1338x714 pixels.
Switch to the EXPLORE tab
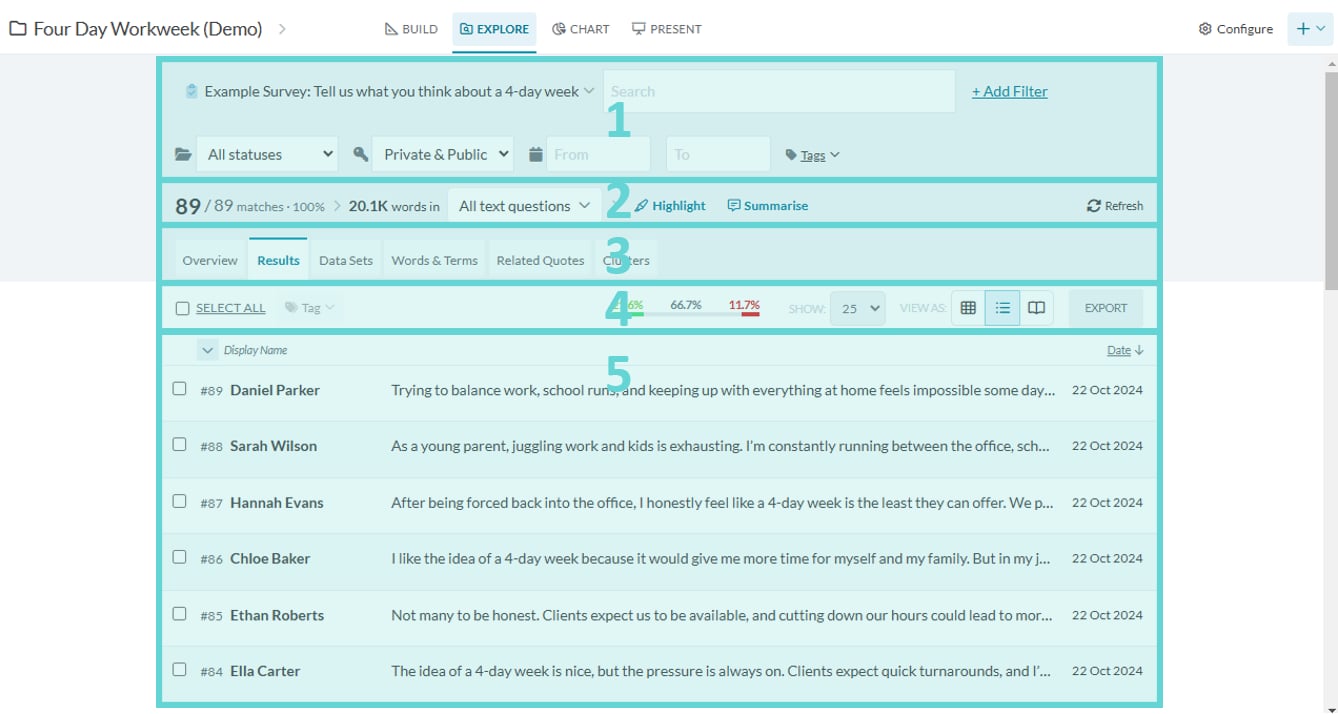point(494,29)
